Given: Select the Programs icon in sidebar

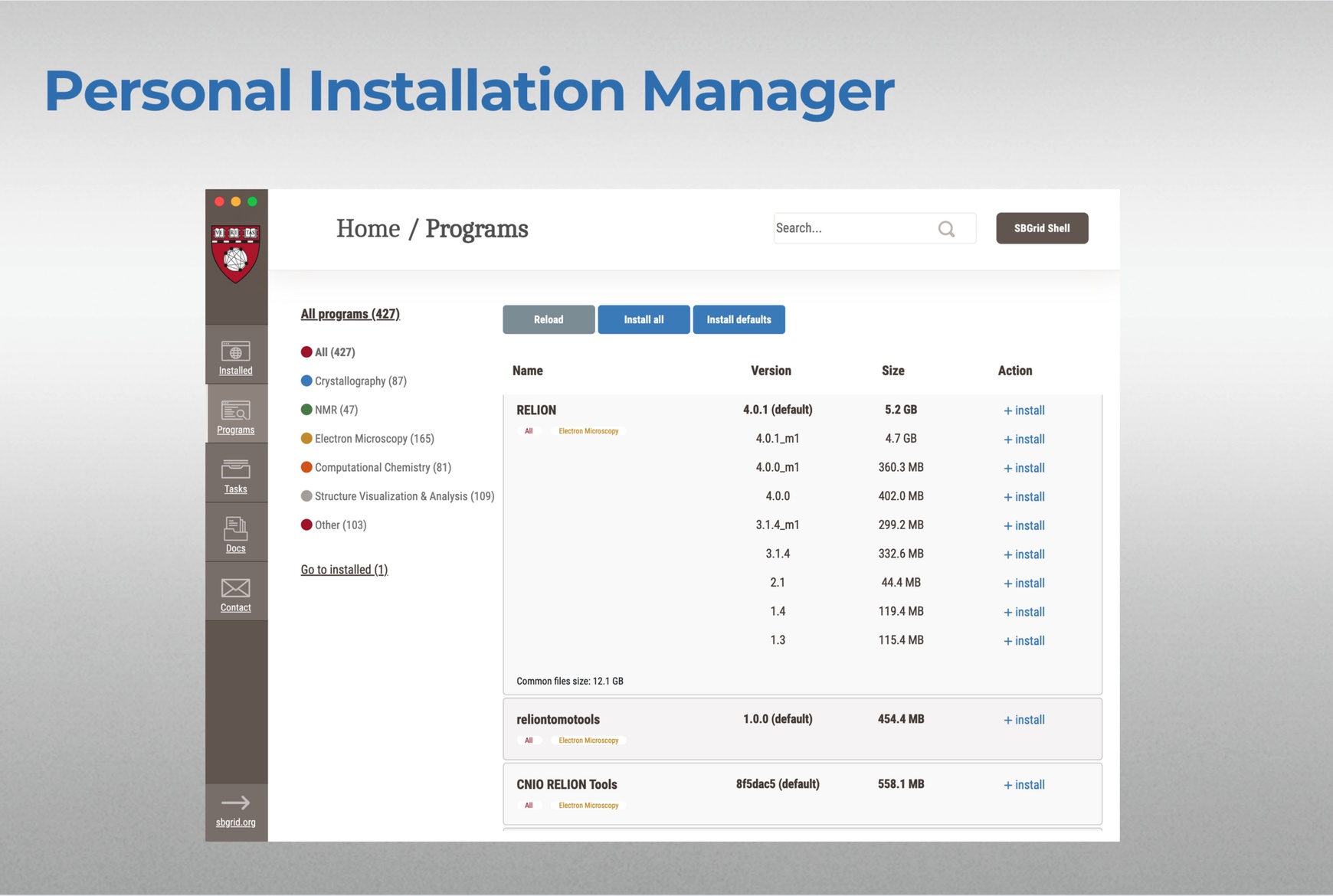Looking at the screenshot, I should (235, 411).
